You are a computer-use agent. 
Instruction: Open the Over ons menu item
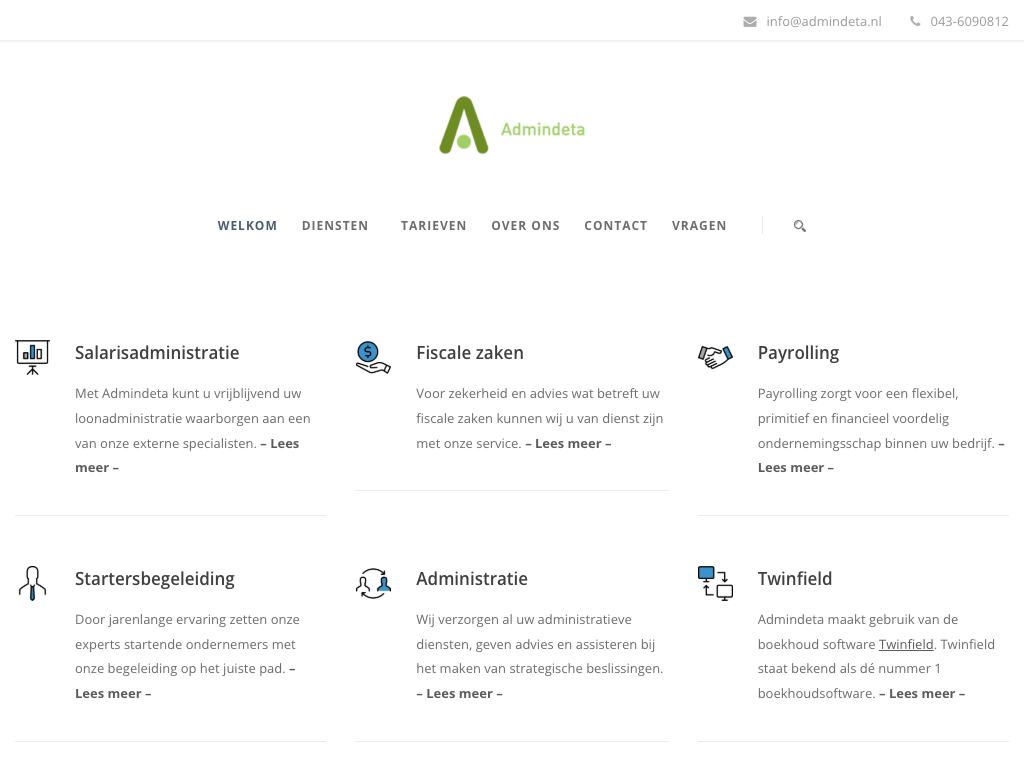[526, 226]
